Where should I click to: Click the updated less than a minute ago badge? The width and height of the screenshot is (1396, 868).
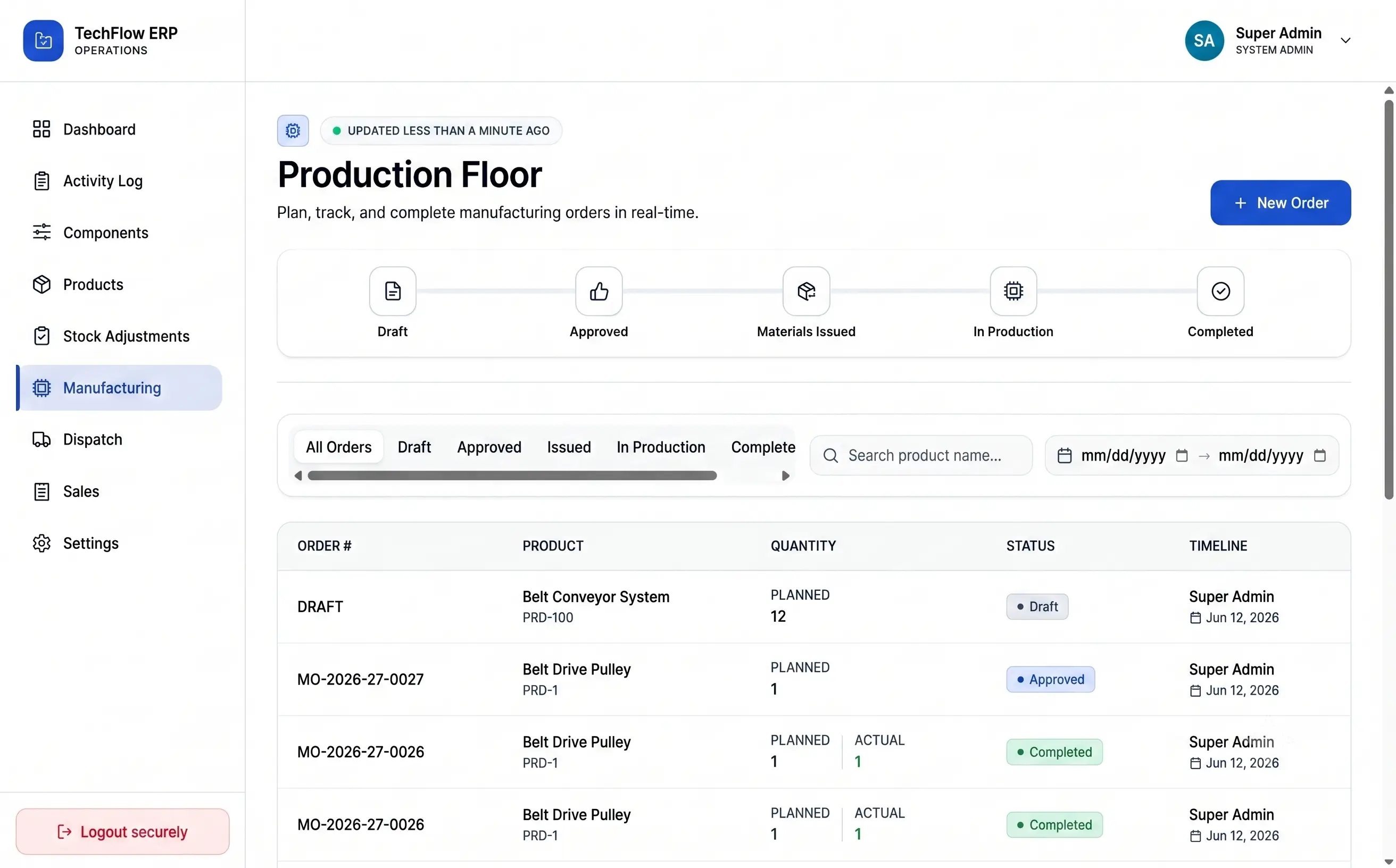[441, 131]
